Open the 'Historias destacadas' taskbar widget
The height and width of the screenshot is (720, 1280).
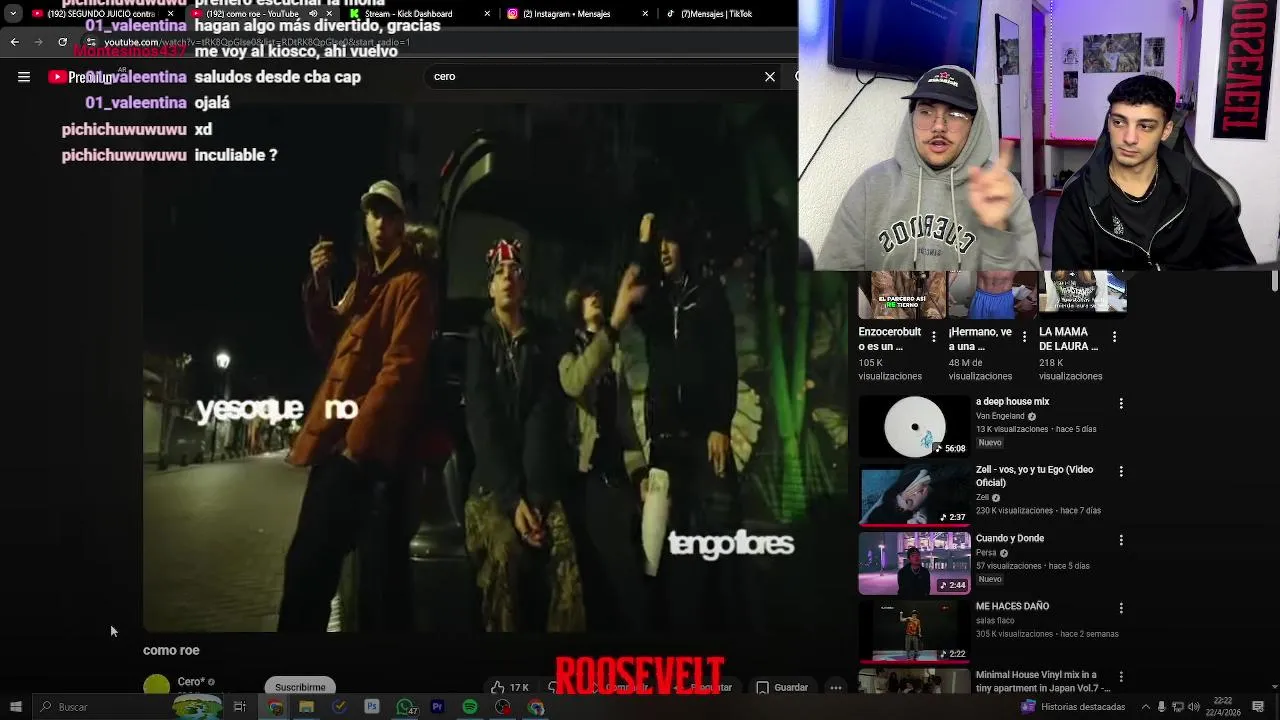pyautogui.click(x=1075, y=707)
